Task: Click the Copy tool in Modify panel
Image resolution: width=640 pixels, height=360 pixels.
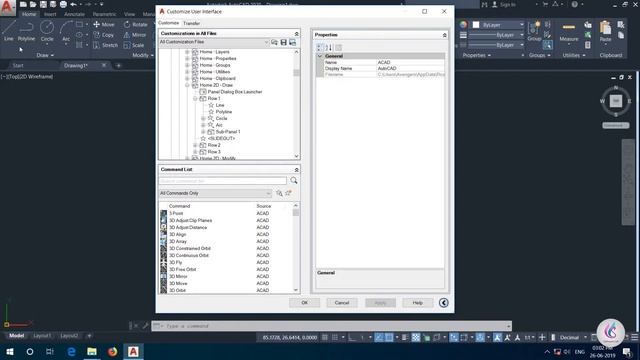Action: pos(104,35)
